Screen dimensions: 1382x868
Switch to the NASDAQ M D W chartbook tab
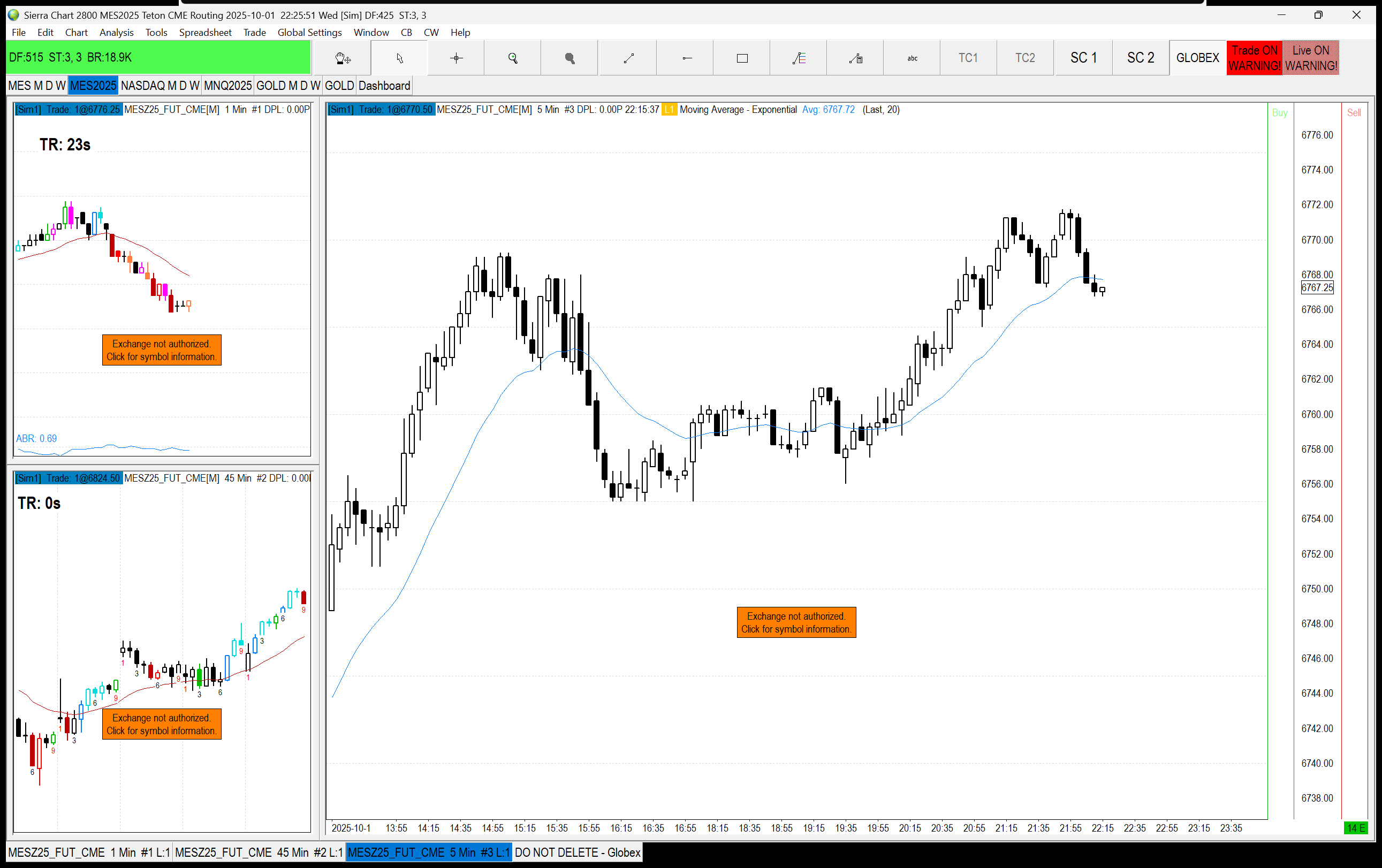pos(160,86)
